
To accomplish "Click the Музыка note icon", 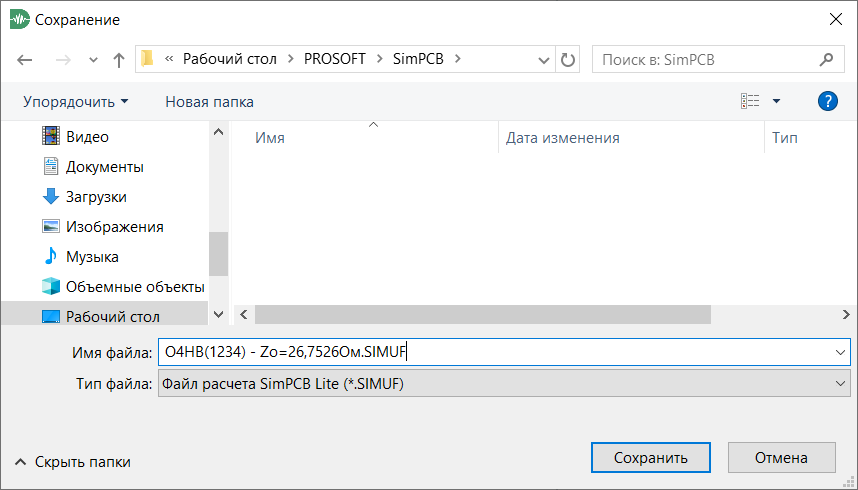I will pyautogui.click(x=51, y=256).
